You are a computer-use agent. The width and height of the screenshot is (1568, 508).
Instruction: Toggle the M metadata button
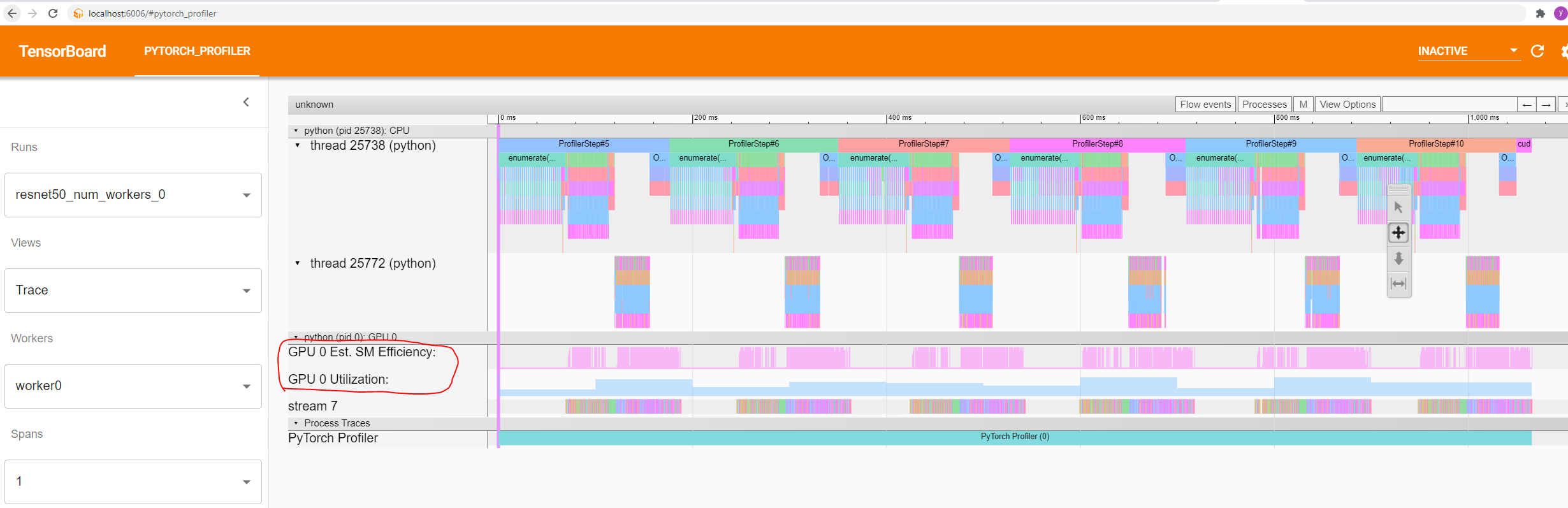coord(1303,105)
